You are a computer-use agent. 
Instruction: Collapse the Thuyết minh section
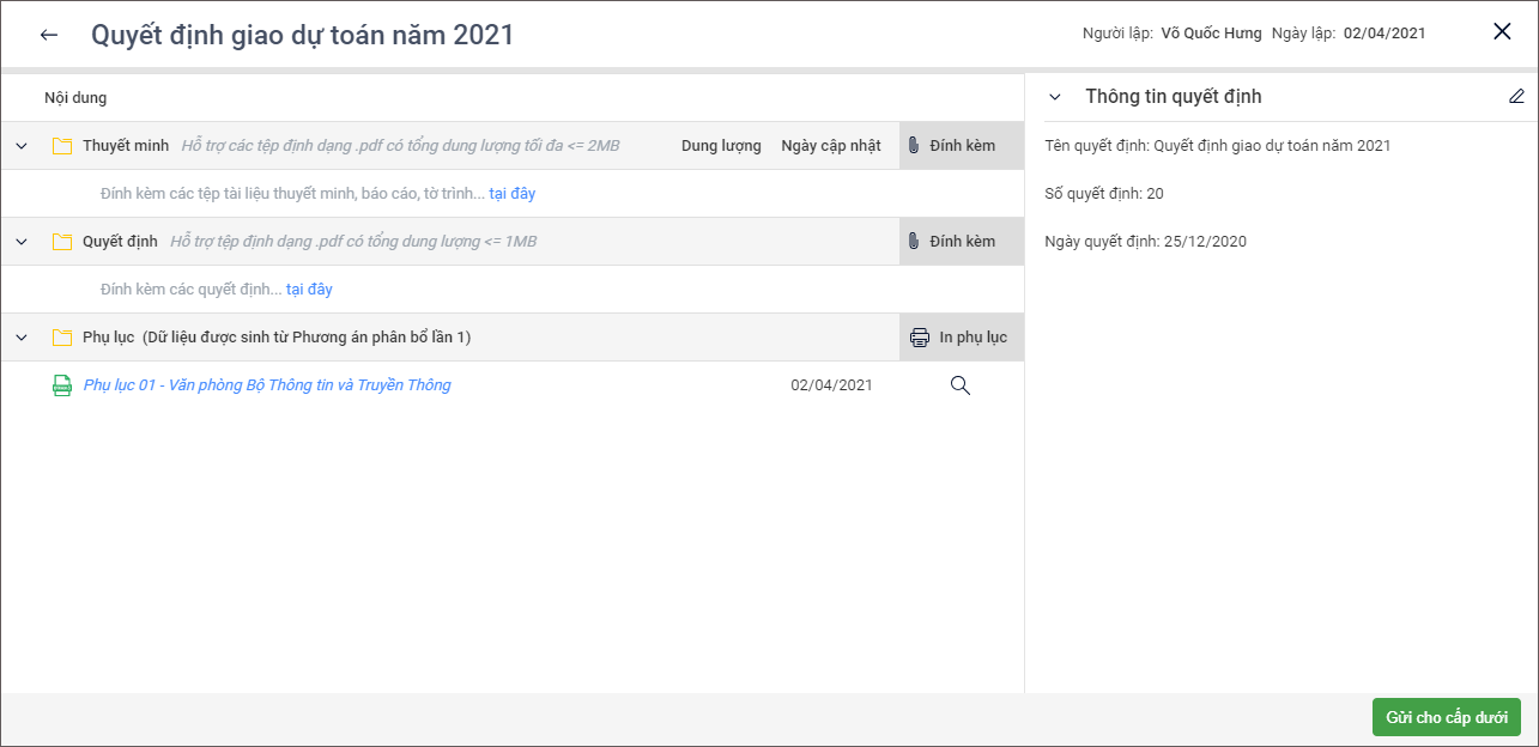pyautogui.click(x=22, y=146)
